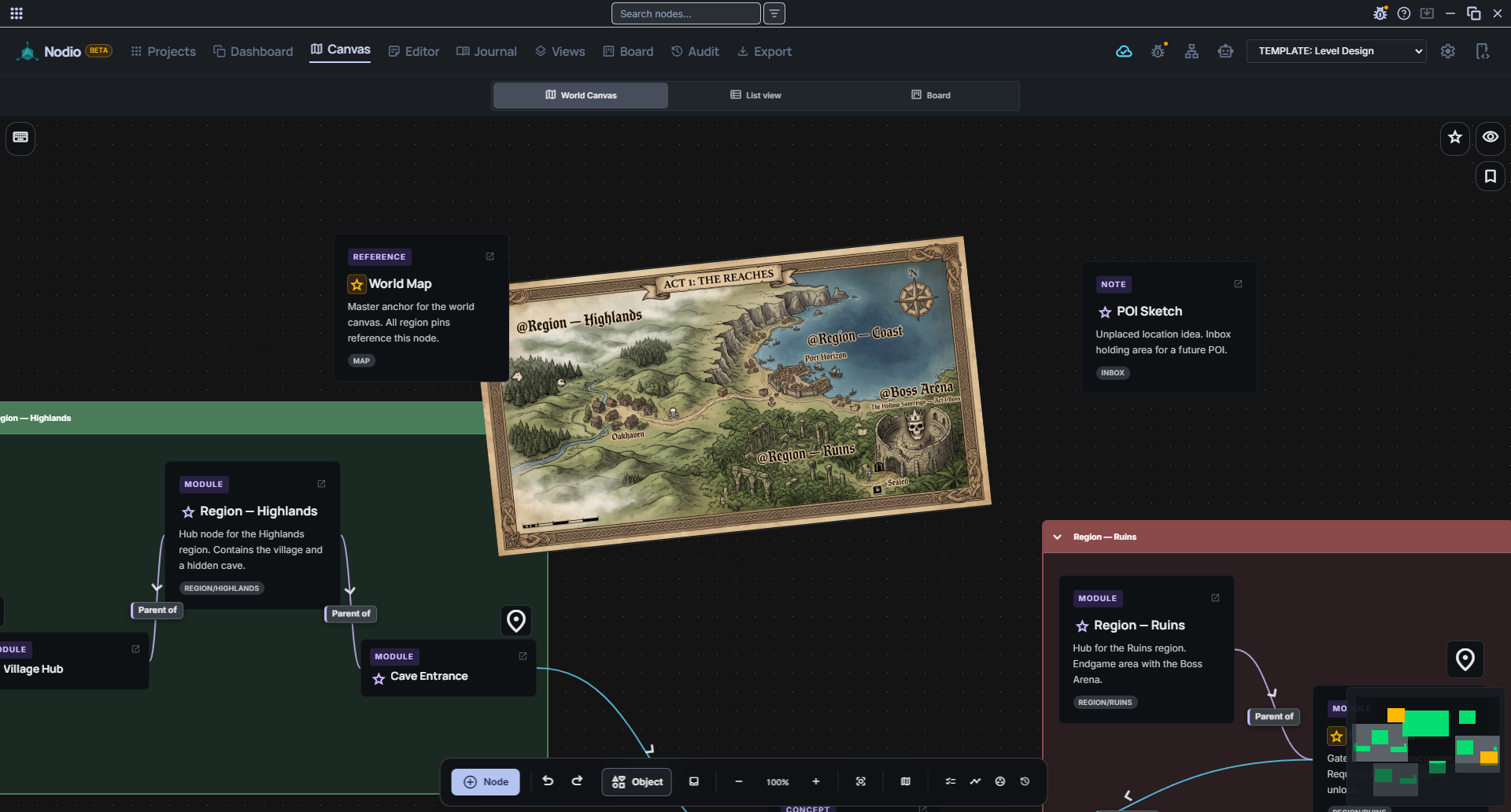Screen dimensions: 1511x812
Task: Open the settings gear icon
Action: [x=1448, y=51]
